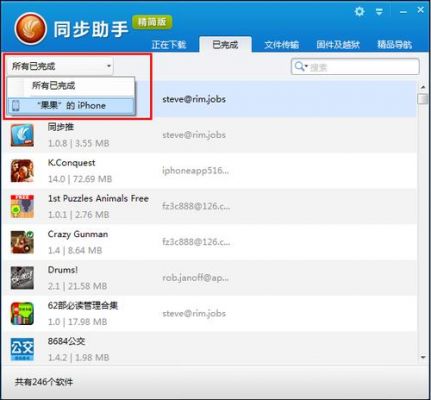Viewport: 431px width, 400px height.
Task: Click the vertical scrollbar thumb
Action: click(x=423, y=99)
